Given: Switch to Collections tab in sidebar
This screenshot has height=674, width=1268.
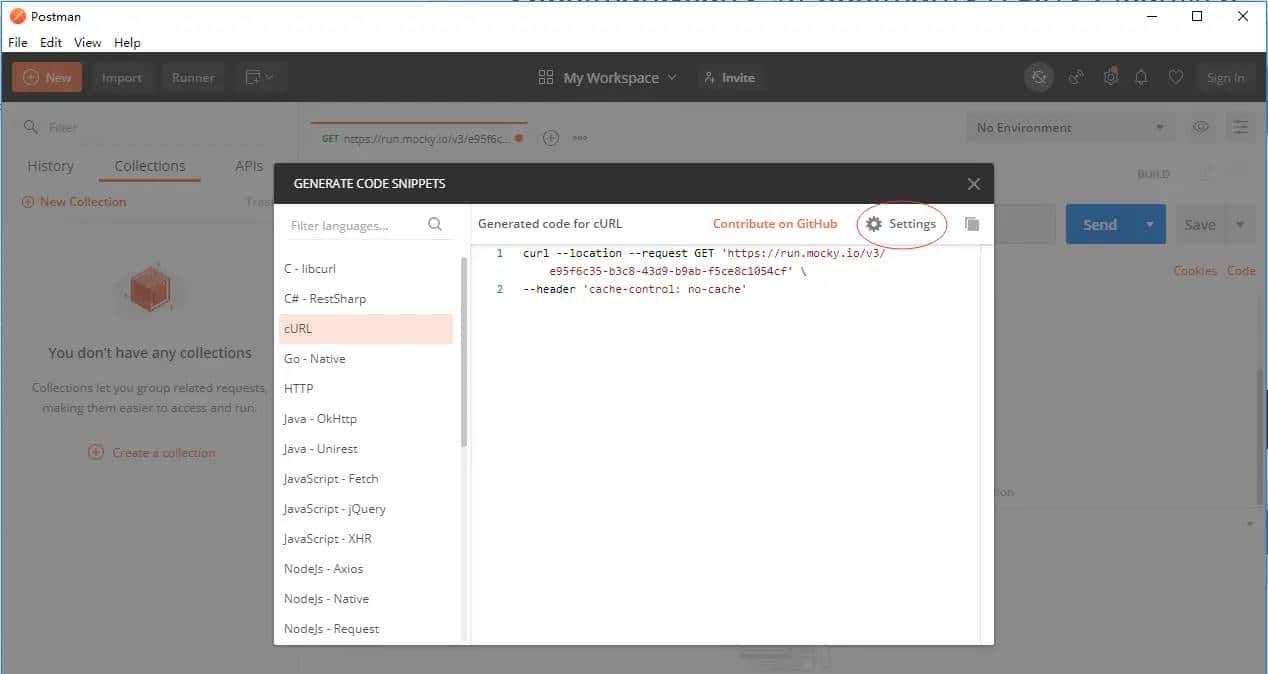Looking at the screenshot, I should click(x=150, y=166).
